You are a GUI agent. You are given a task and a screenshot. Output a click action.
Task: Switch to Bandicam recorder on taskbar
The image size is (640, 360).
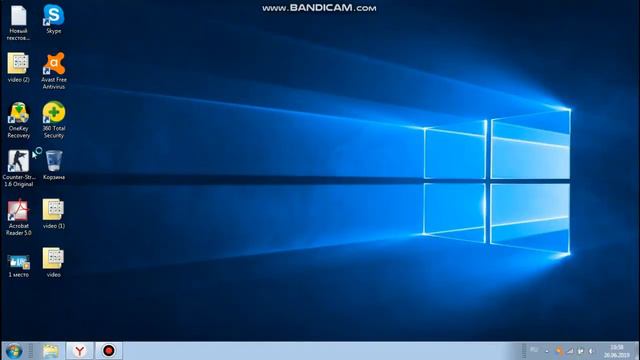point(109,351)
